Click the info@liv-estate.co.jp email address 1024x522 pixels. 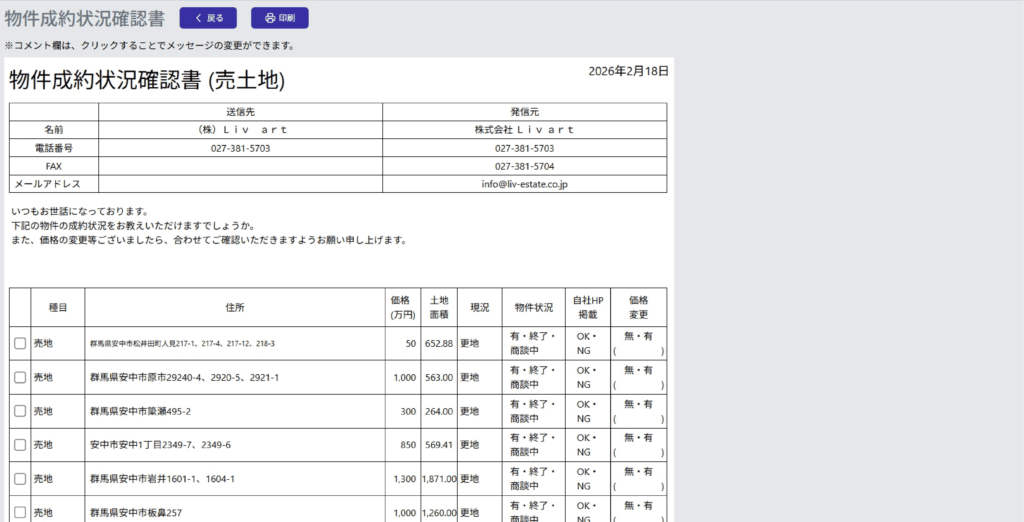(x=524, y=184)
